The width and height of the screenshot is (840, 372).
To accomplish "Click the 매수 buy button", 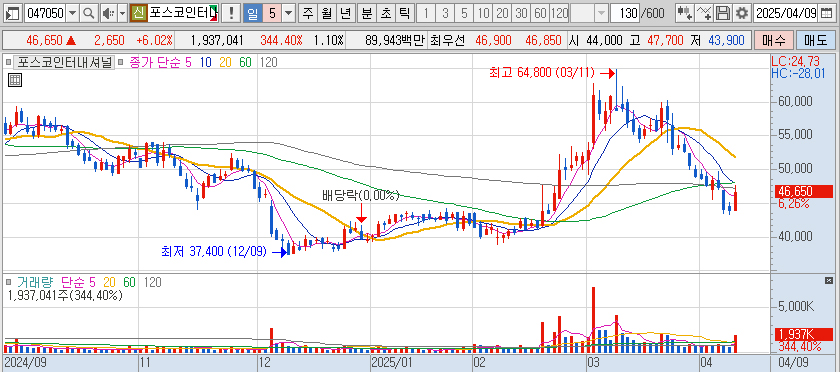I will (773, 40).
